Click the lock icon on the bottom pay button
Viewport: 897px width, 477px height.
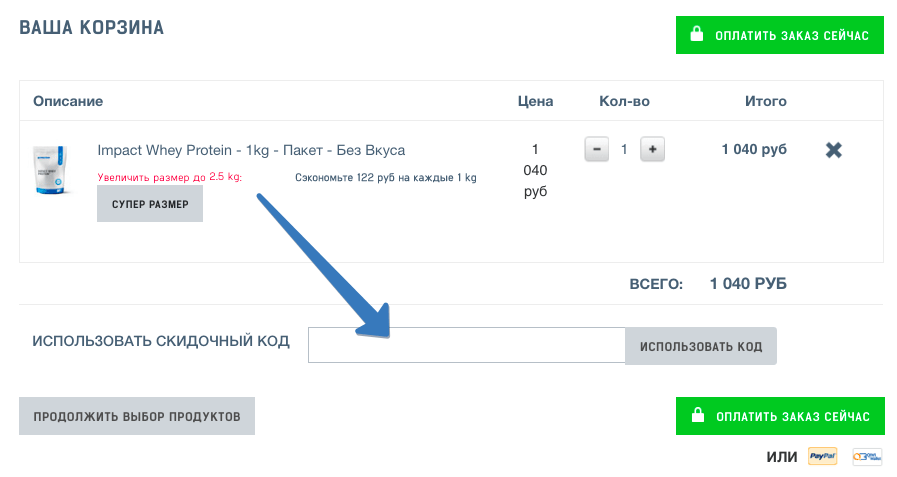[697, 415]
